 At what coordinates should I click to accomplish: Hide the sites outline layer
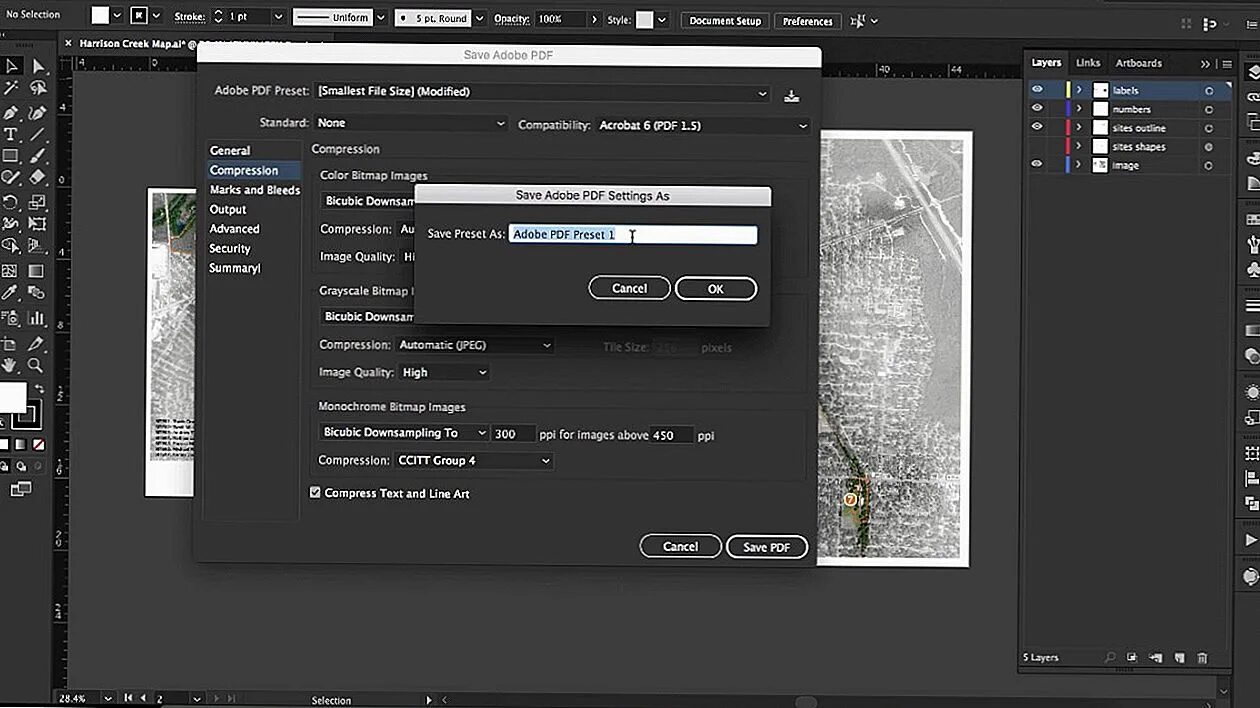[1037, 127]
